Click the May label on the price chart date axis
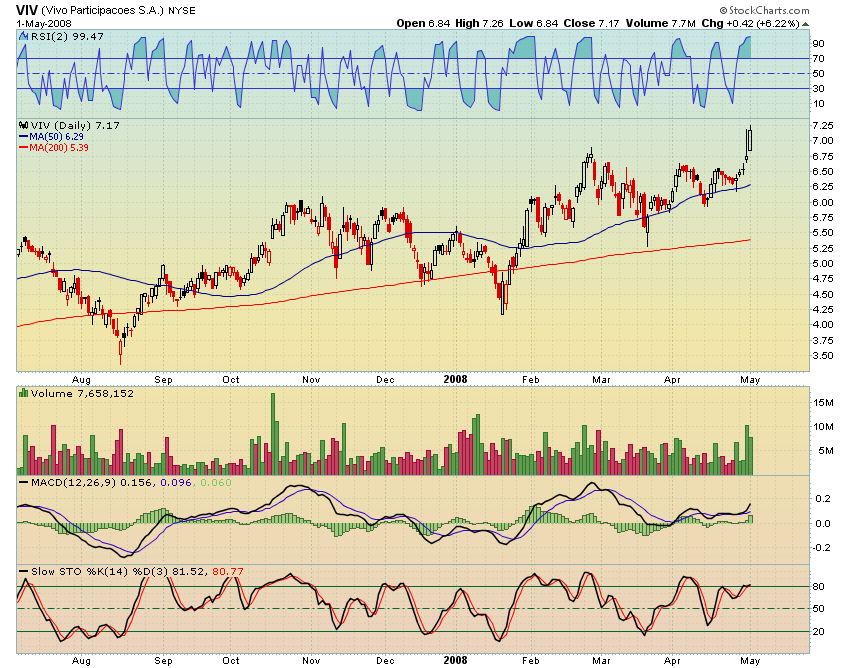 [750, 380]
